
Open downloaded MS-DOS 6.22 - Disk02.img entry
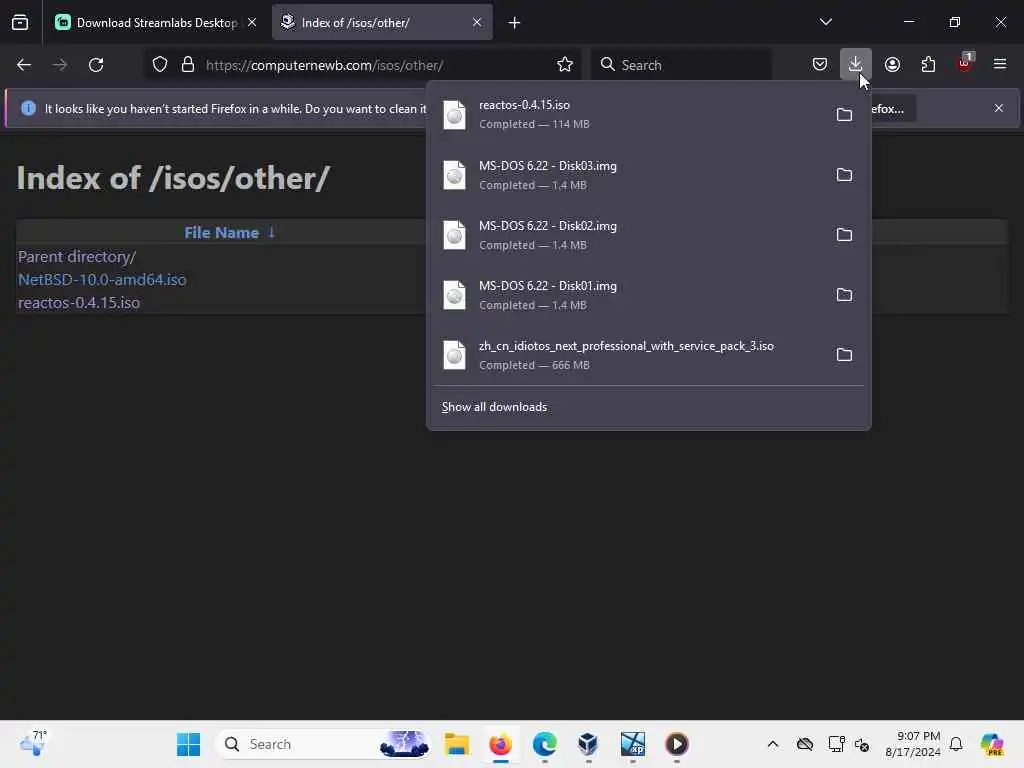coord(629,235)
